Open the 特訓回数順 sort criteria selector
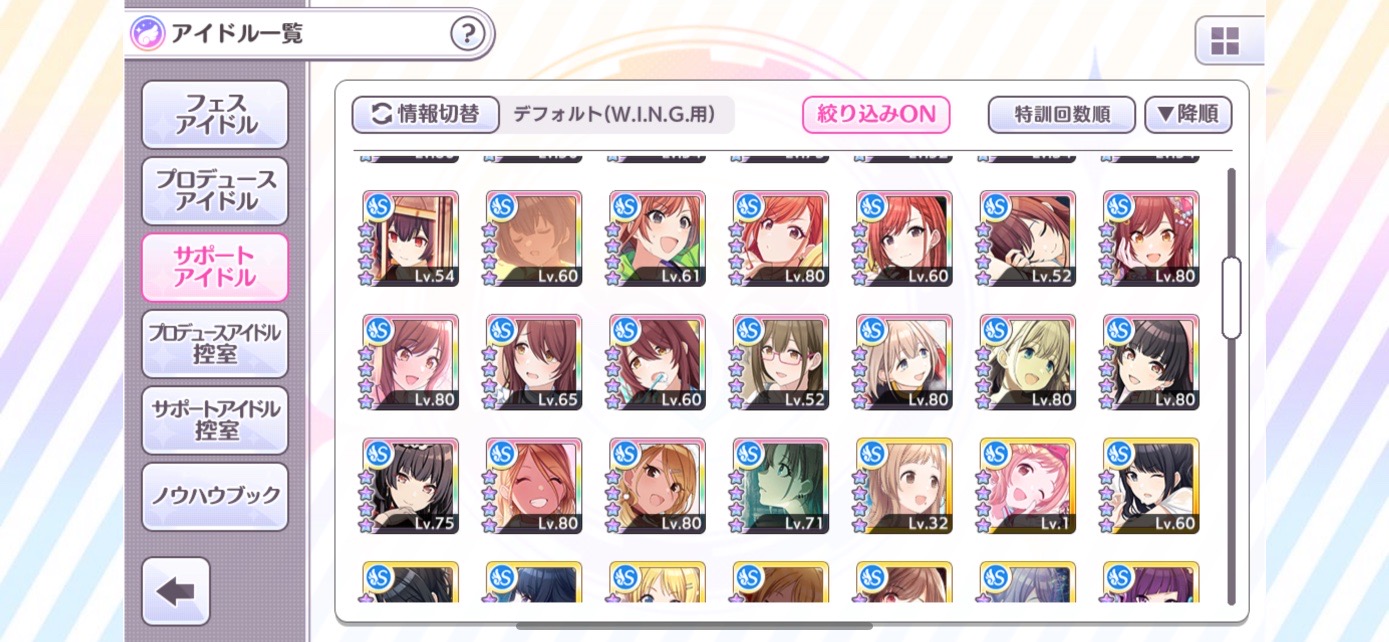The image size is (1389, 642). pos(1062,115)
